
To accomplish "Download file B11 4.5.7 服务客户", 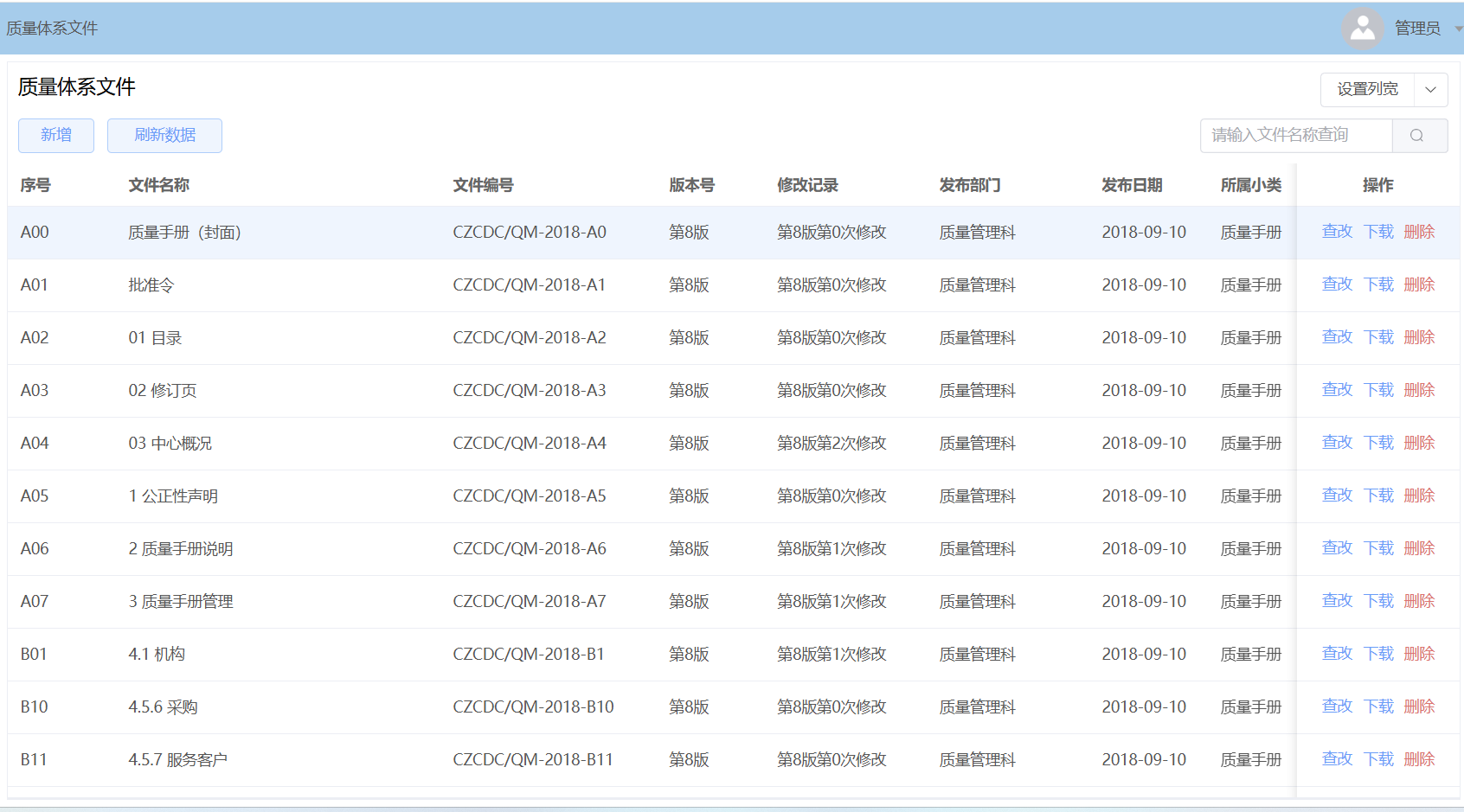I will (x=1378, y=759).
